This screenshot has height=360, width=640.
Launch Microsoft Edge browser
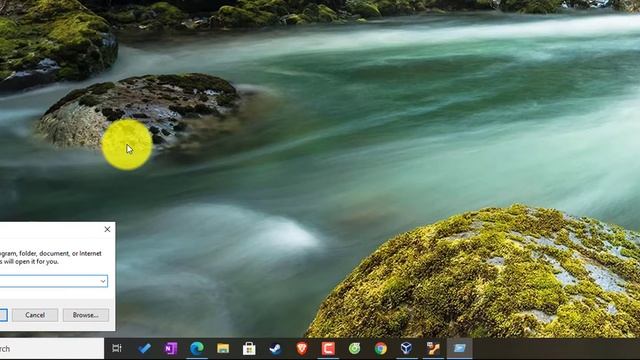[197, 348]
